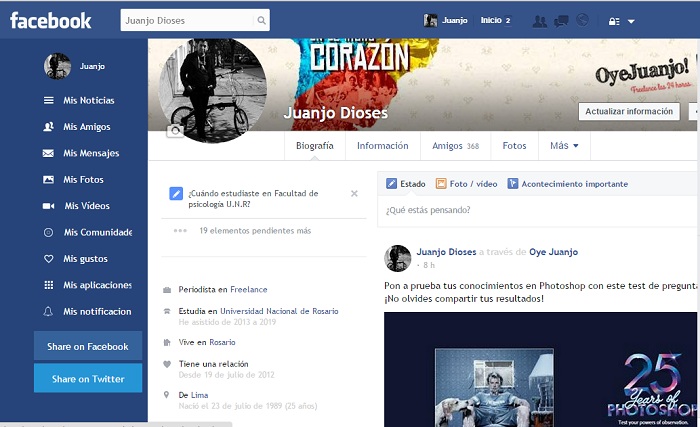Open the friend requests icon in top bar

pyautogui.click(x=540, y=20)
